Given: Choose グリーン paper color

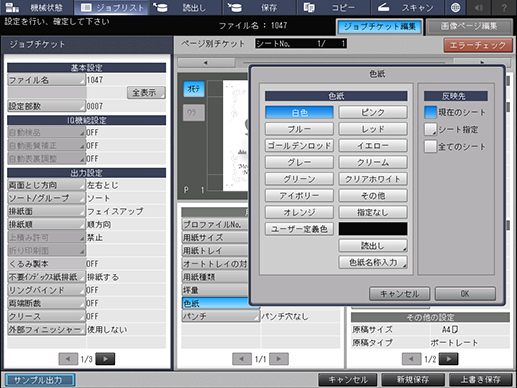Looking at the screenshot, I should tap(299, 179).
